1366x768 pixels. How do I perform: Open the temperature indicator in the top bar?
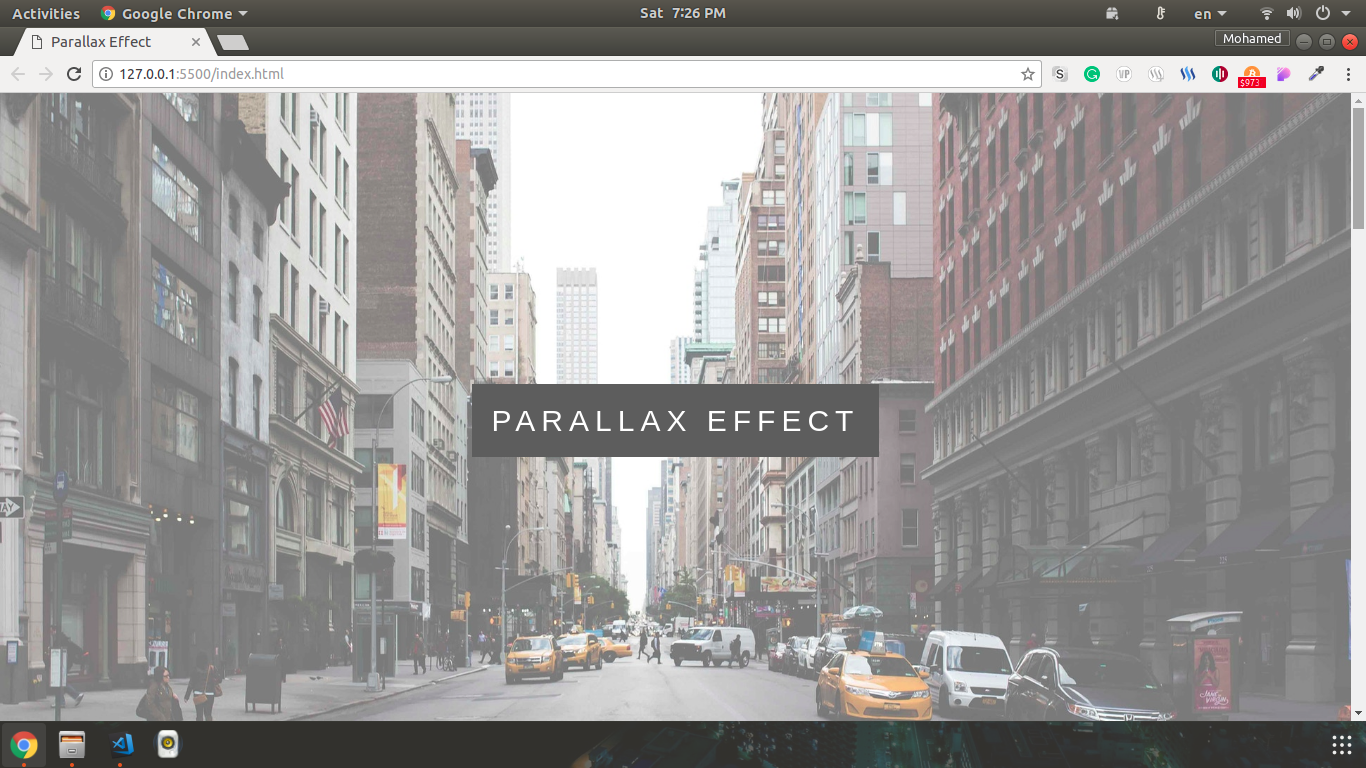(1161, 14)
